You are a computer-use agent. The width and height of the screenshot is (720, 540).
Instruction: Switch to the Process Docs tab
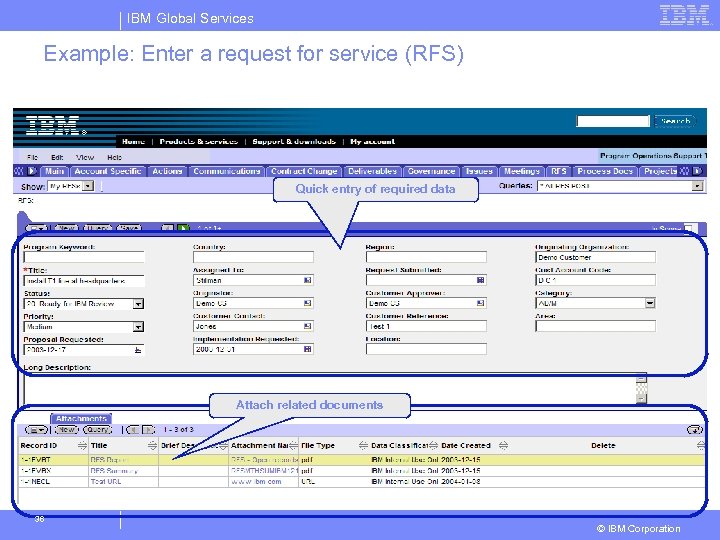(605, 171)
